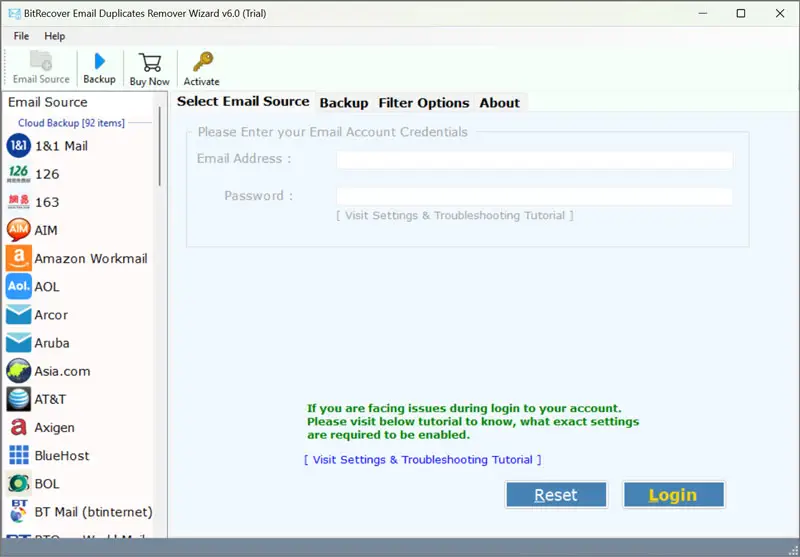
Task: Select the 126 mail icon
Action: [x=18, y=174]
